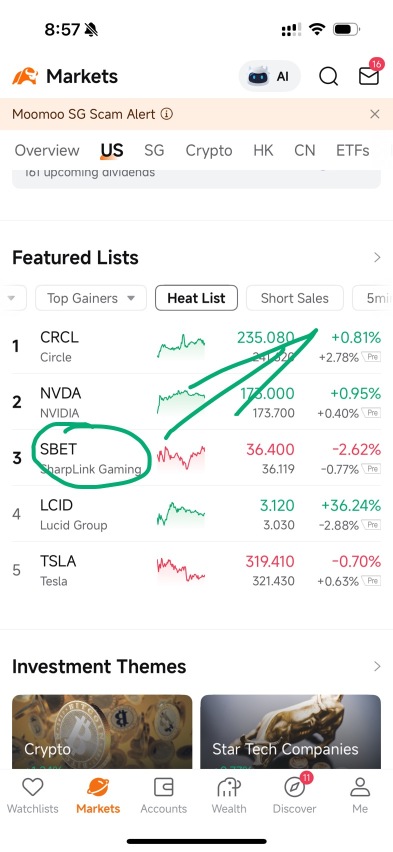The height and width of the screenshot is (852, 393).
Task: Expand Investment Themes chevron
Action: 377,666
